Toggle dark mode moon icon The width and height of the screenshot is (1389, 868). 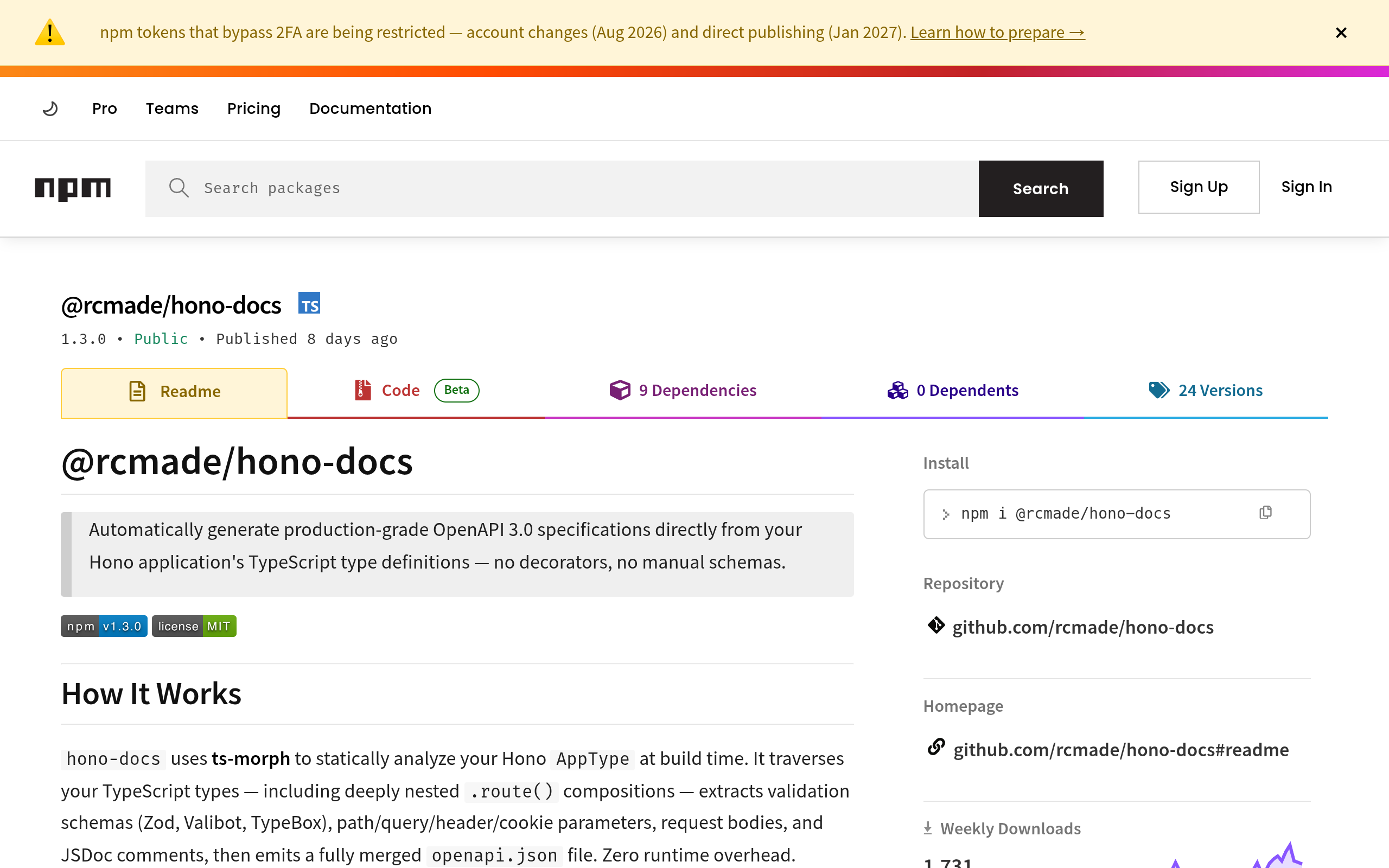pos(50,108)
